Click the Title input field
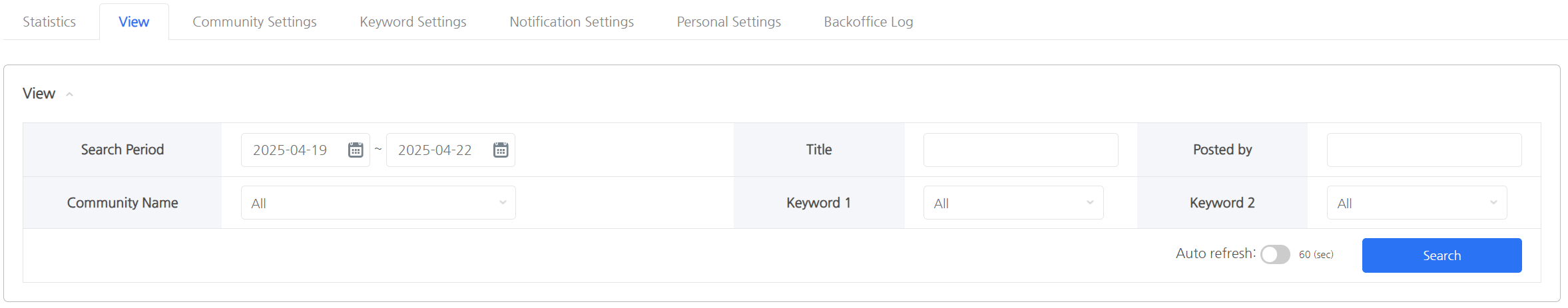This screenshot has height=308, width=1568. coord(1020,150)
